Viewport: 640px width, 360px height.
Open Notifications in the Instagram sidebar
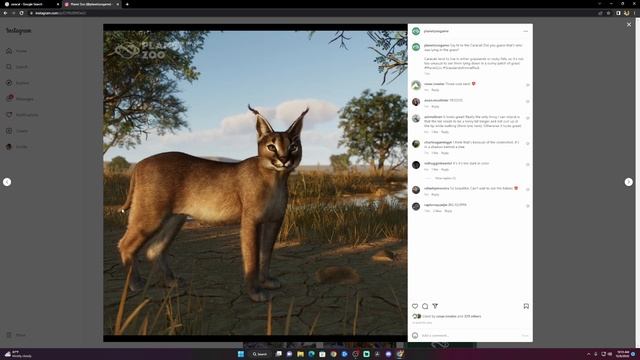click(x=22, y=115)
